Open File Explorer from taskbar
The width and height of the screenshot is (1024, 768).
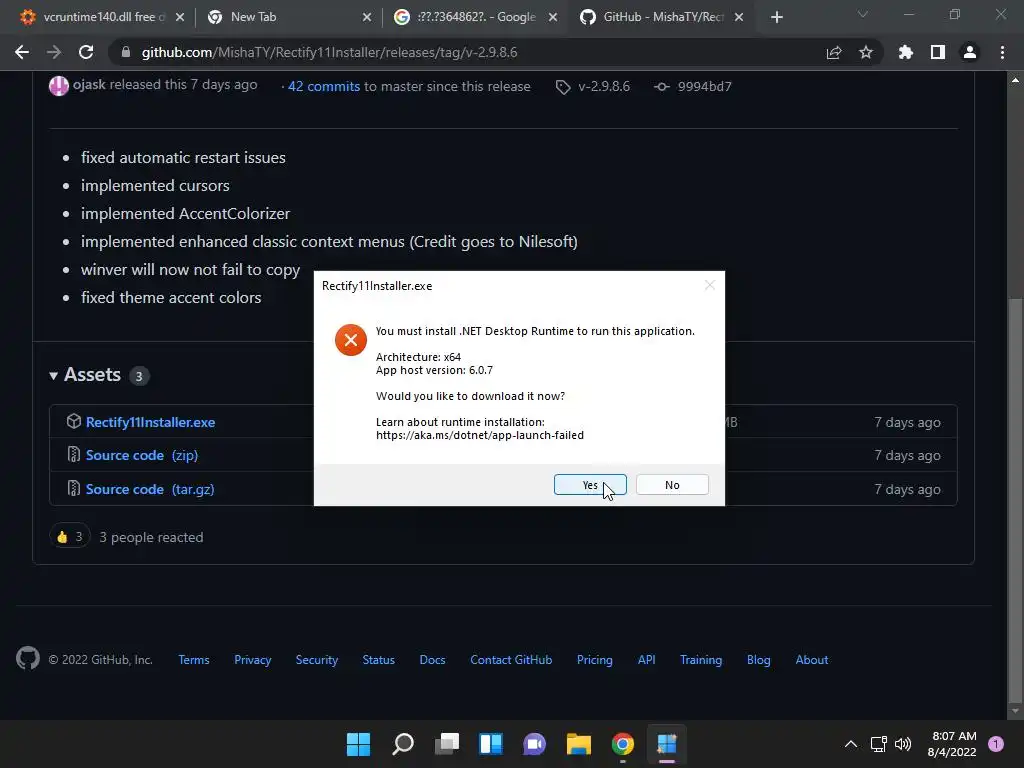(579, 744)
